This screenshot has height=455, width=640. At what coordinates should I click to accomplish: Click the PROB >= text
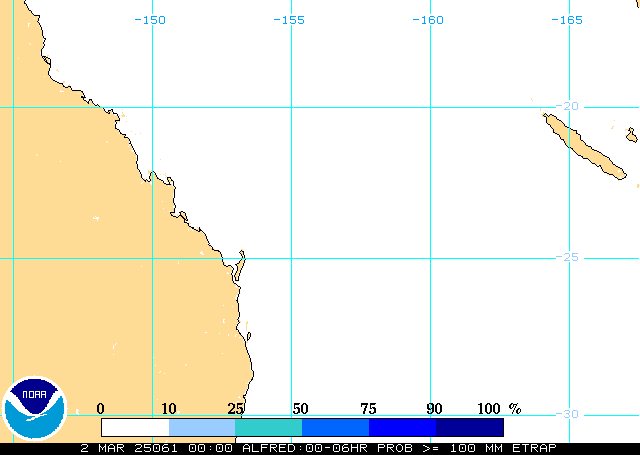point(408,448)
